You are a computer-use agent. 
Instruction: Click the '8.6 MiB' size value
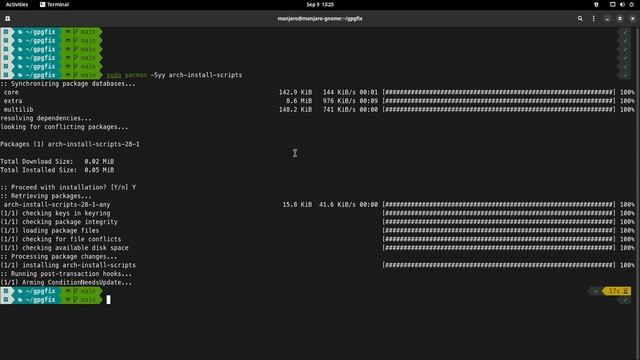pyautogui.click(x=299, y=101)
